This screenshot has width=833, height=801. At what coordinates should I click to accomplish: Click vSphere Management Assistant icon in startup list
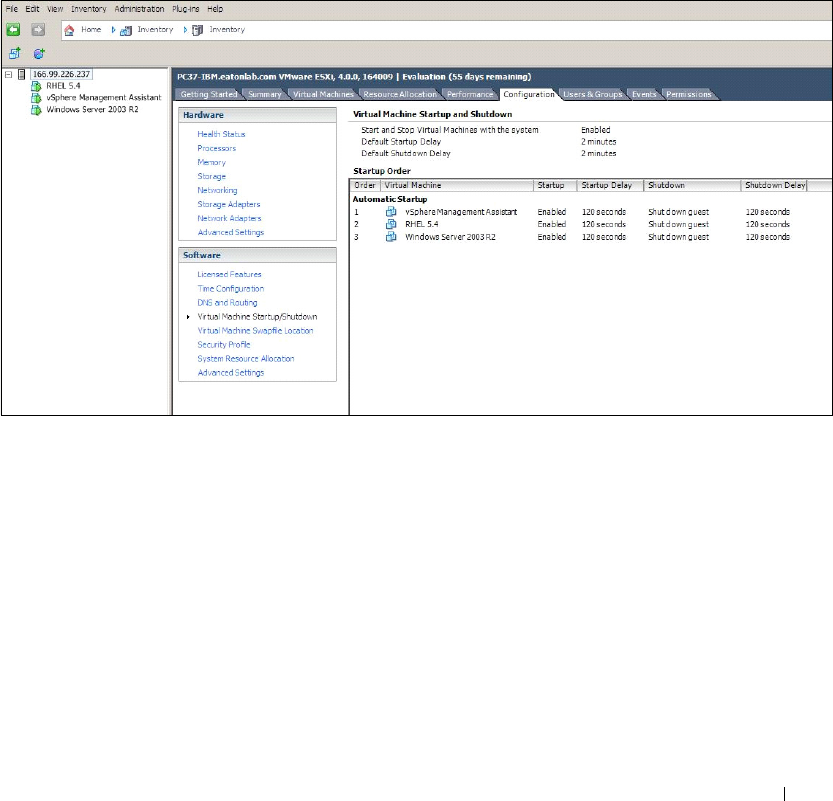391,212
